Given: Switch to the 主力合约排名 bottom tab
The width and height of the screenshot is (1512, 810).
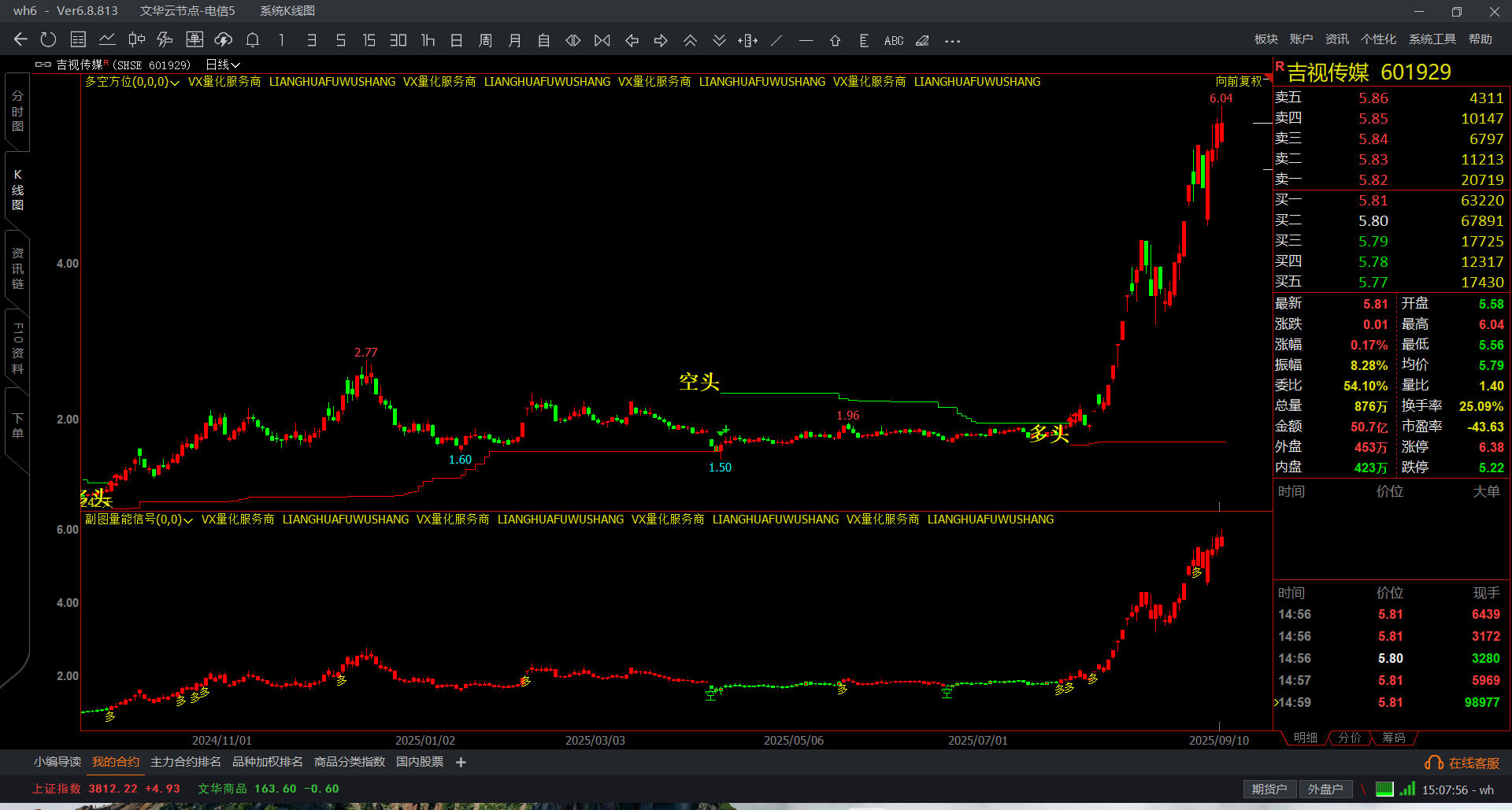Looking at the screenshot, I should coord(185,762).
